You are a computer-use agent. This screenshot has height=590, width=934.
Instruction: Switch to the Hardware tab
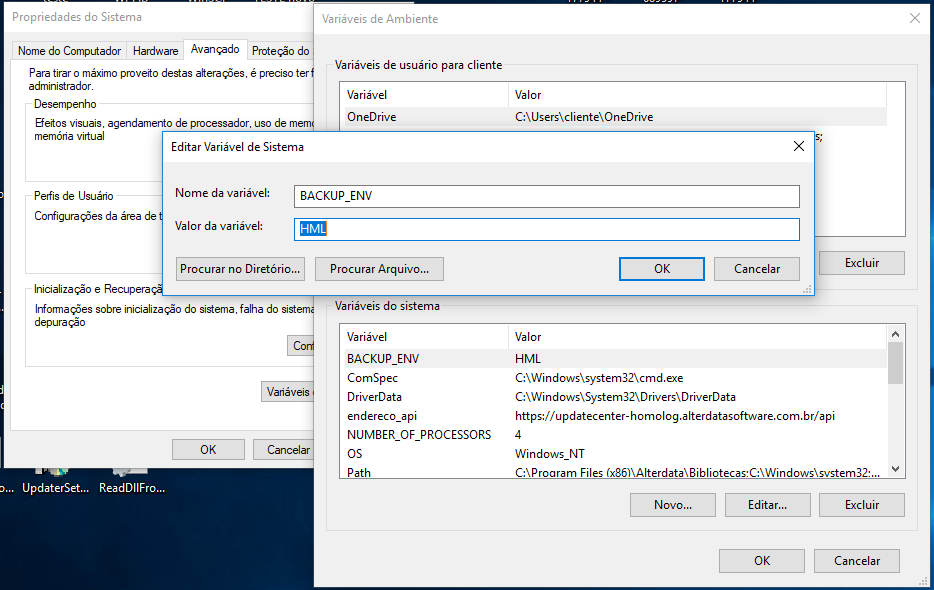[x=155, y=51]
